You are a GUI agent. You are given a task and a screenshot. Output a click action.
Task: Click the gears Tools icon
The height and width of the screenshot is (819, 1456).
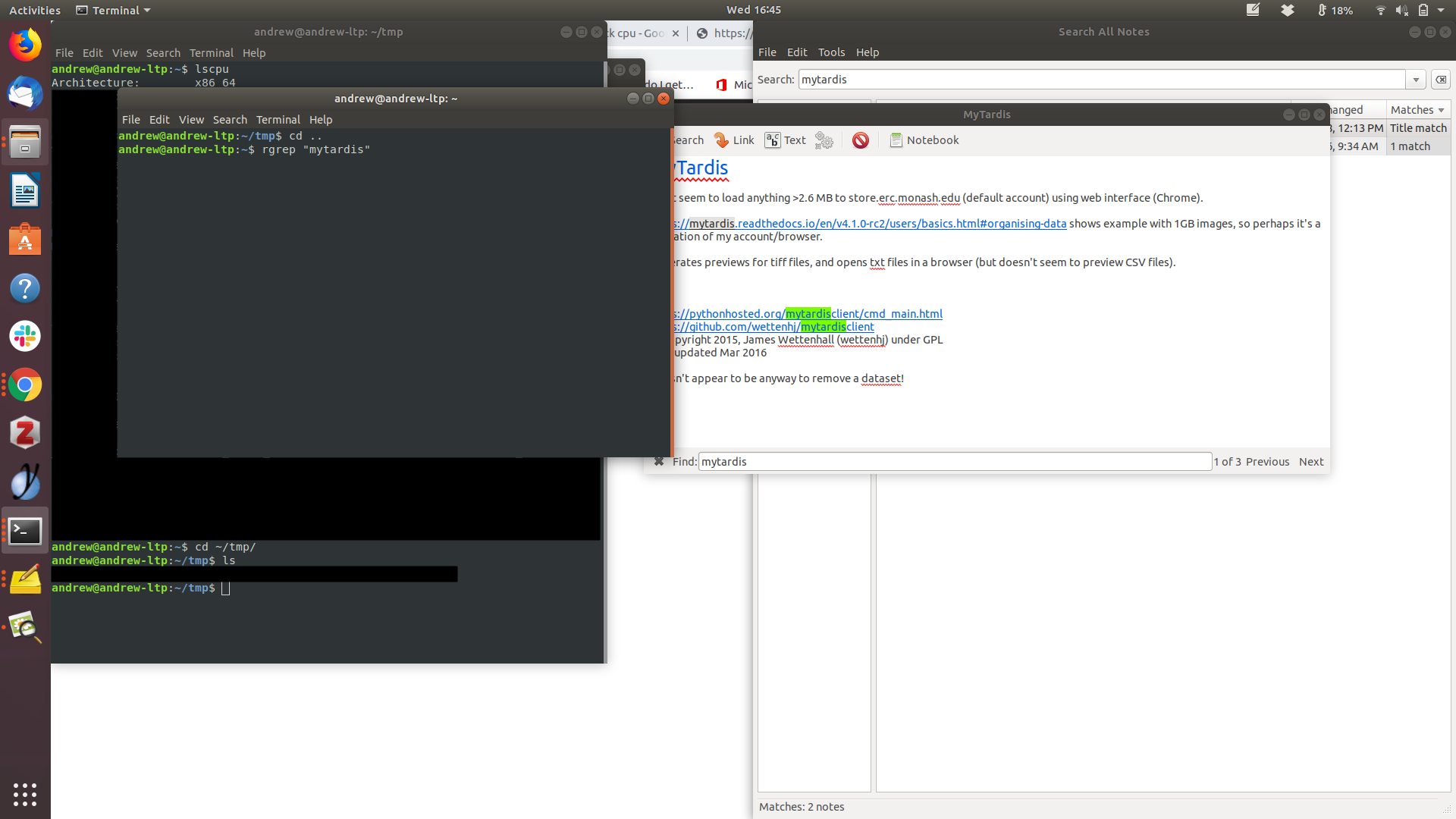point(824,140)
